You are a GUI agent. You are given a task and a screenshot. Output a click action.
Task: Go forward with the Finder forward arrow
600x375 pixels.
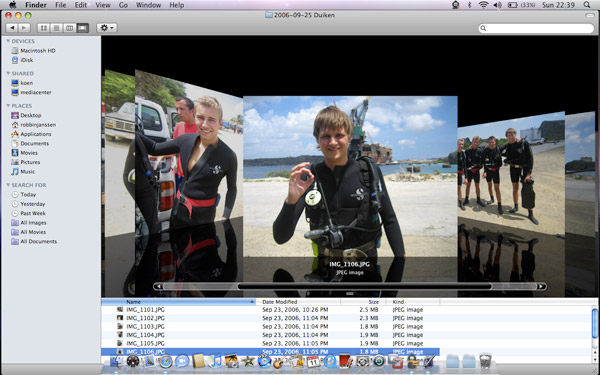(24, 28)
